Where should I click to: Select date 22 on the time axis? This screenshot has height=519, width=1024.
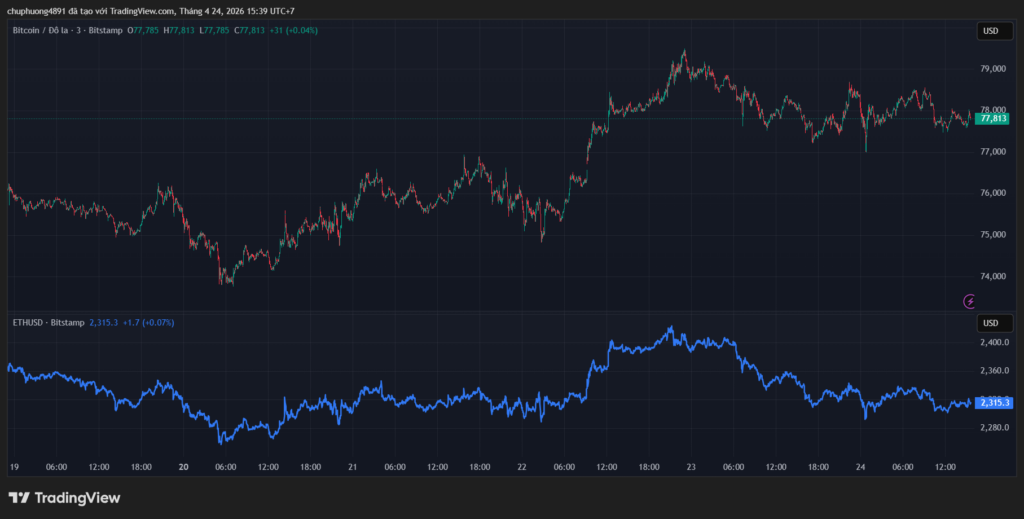(x=521, y=467)
